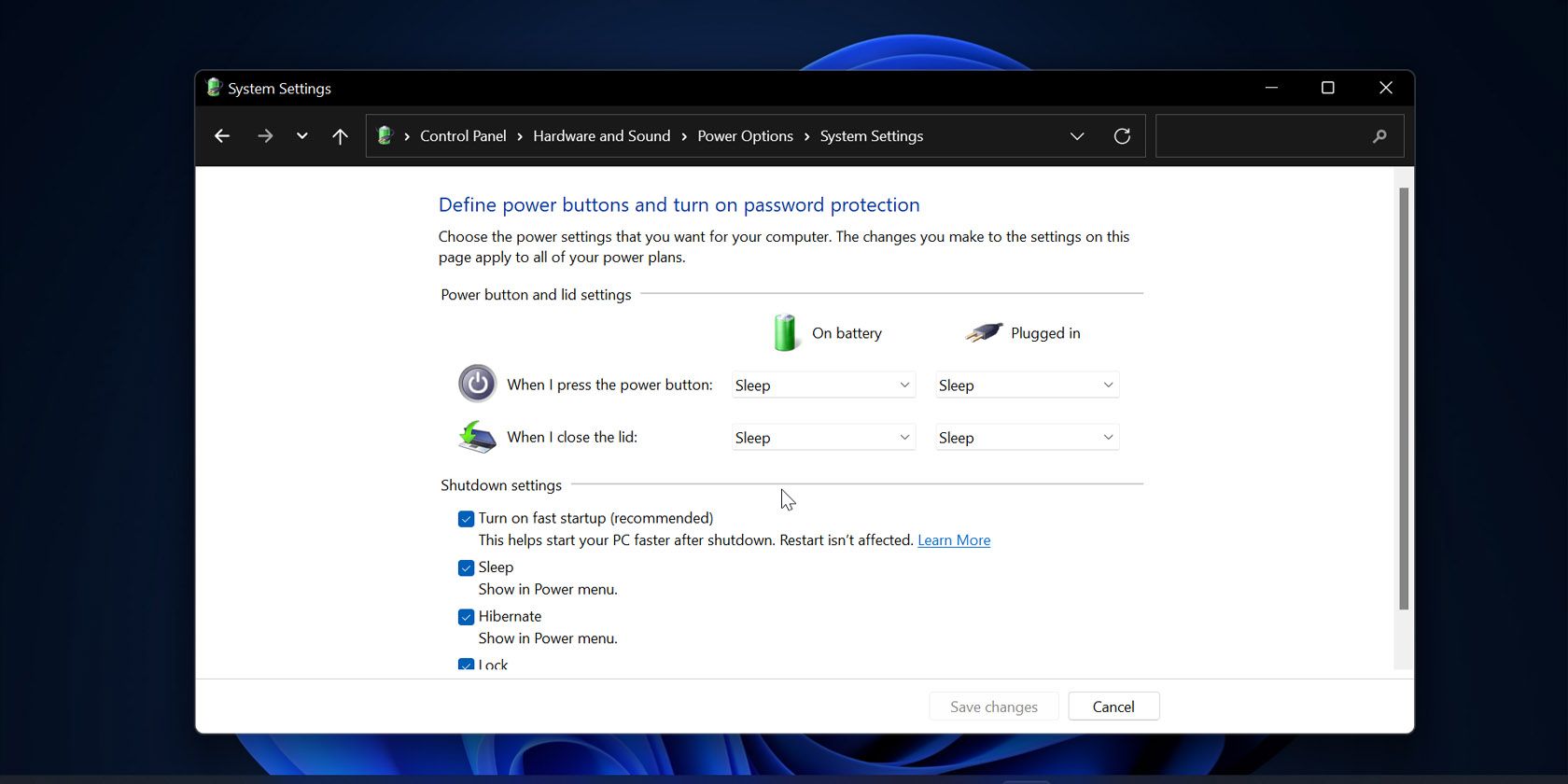Click the forward navigation arrow

pyautogui.click(x=265, y=136)
